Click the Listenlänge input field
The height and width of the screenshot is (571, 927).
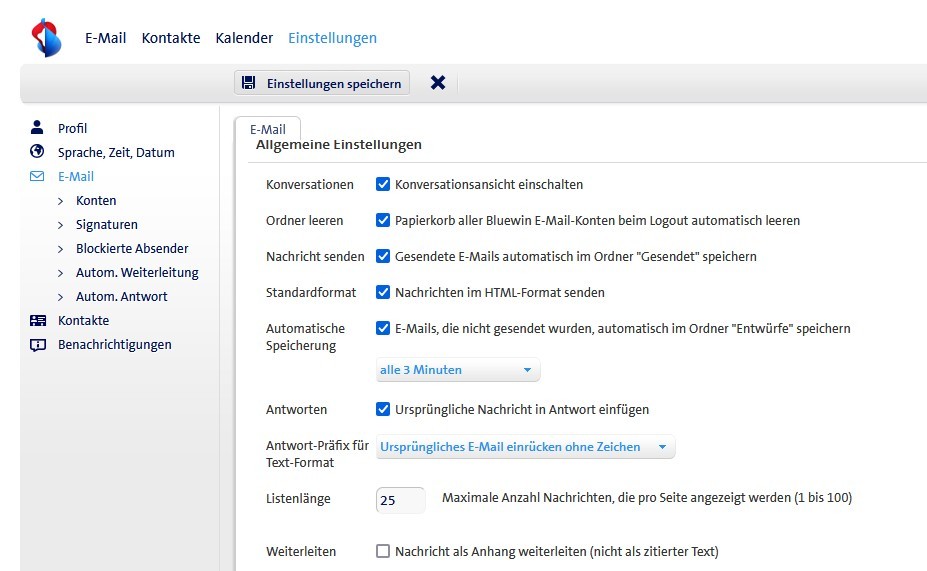(x=400, y=499)
